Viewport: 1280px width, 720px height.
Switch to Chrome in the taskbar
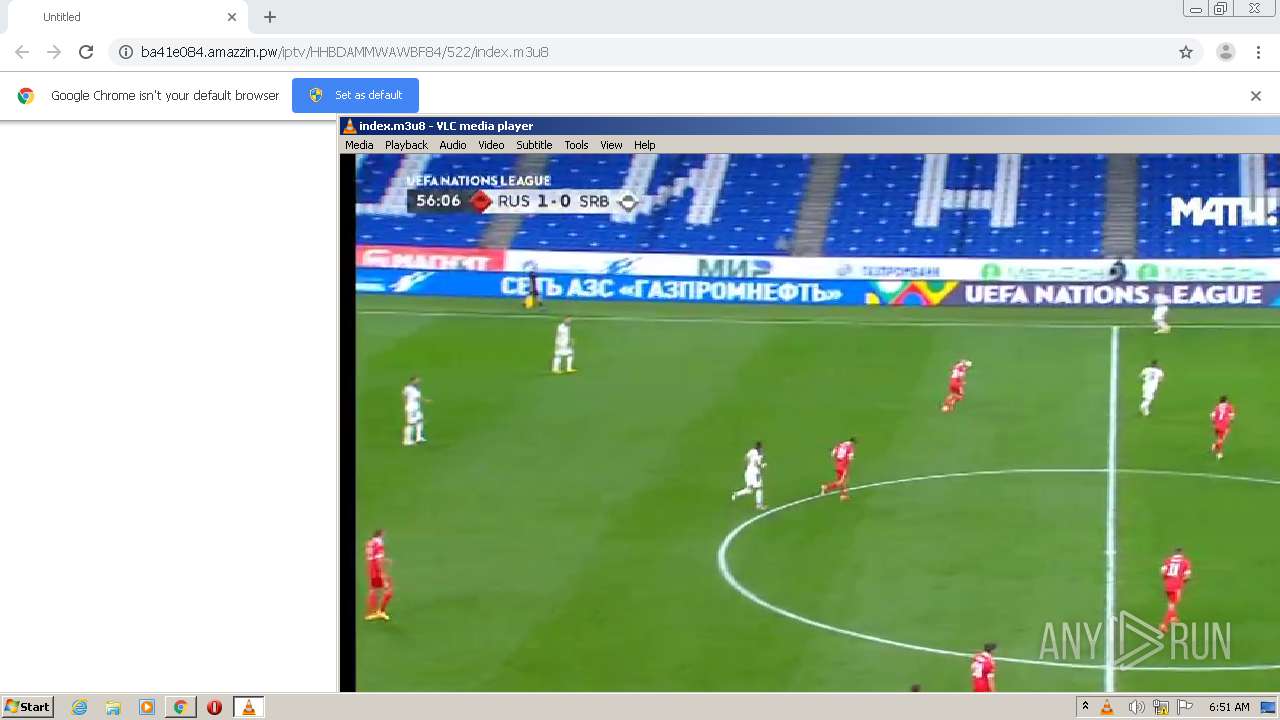(180, 707)
